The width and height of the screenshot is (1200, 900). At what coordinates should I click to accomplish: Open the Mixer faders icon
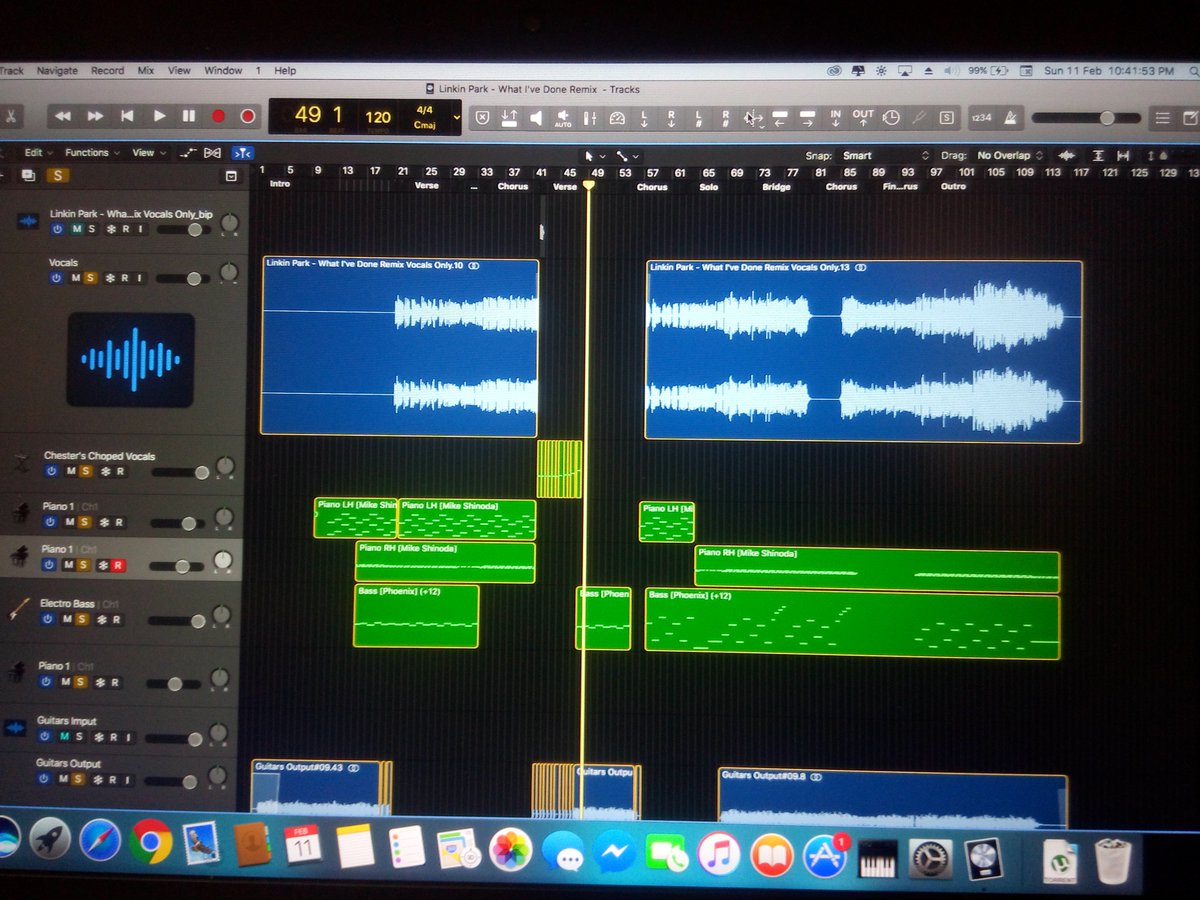point(590,118)
